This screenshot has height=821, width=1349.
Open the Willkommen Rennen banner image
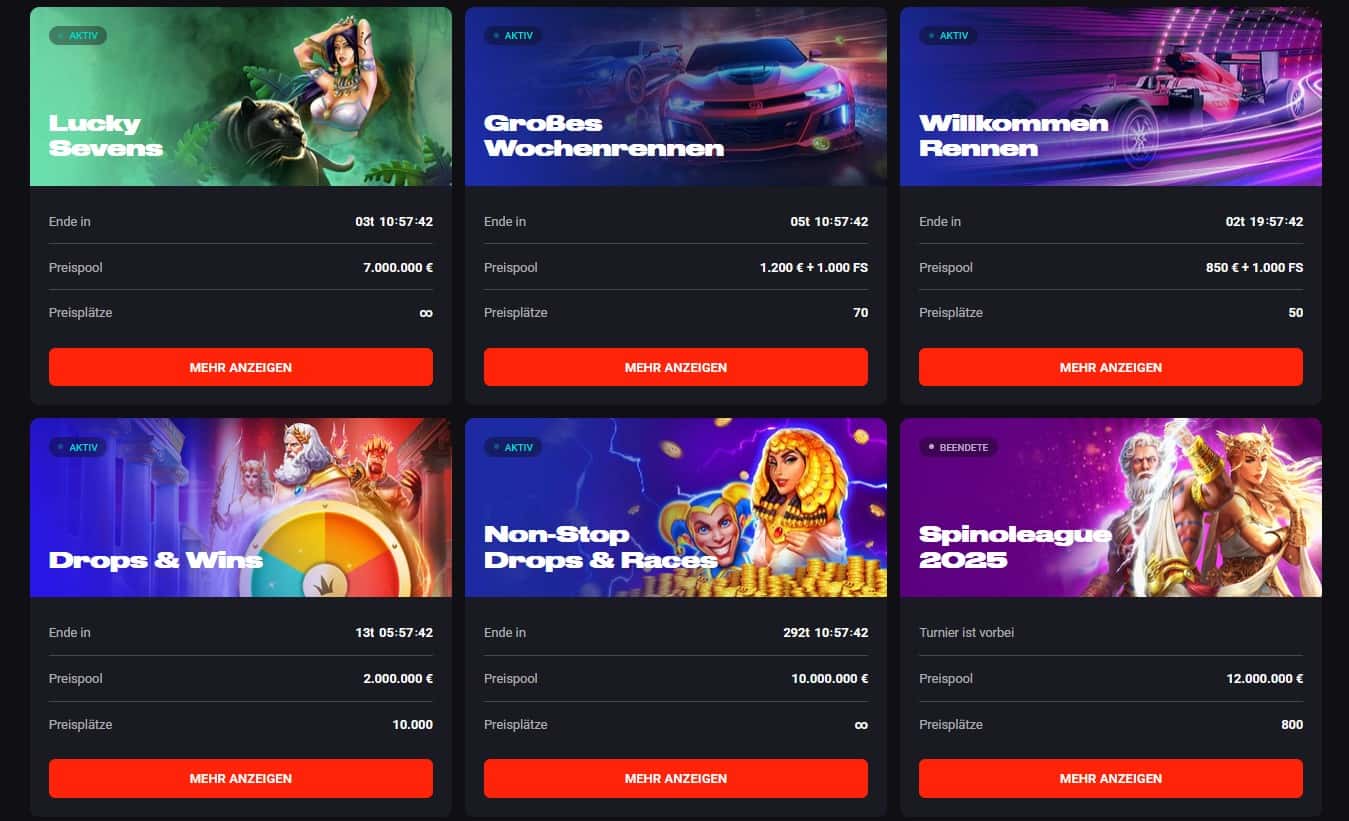[1111, 97]
